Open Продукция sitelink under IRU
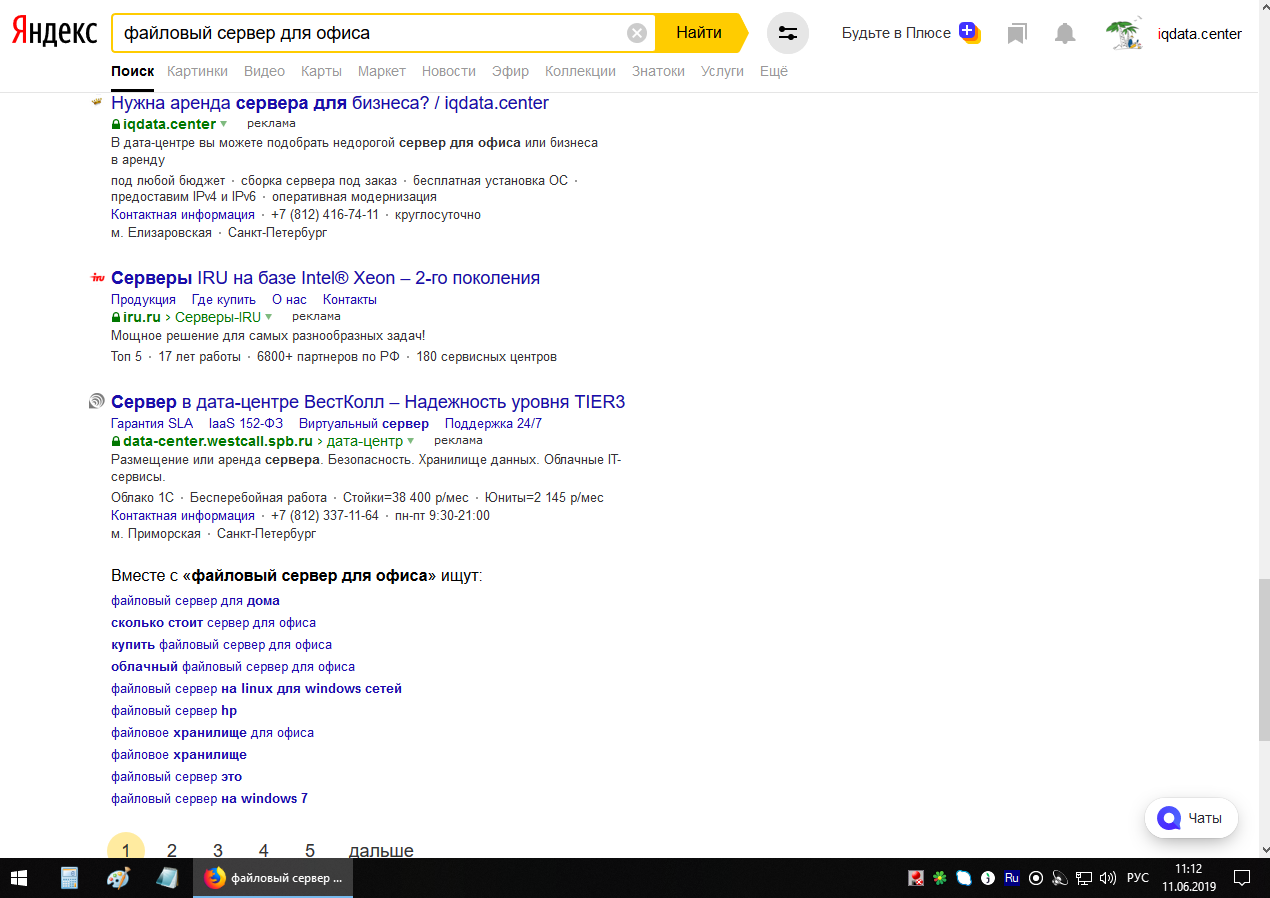The image size is (1270, 898). pyautogui.click(x=143, y=299)
